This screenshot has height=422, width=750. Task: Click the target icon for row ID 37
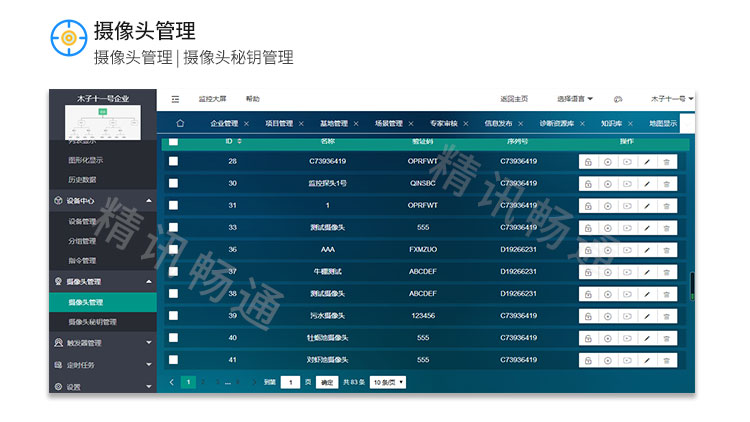click(x=607, y=272)
